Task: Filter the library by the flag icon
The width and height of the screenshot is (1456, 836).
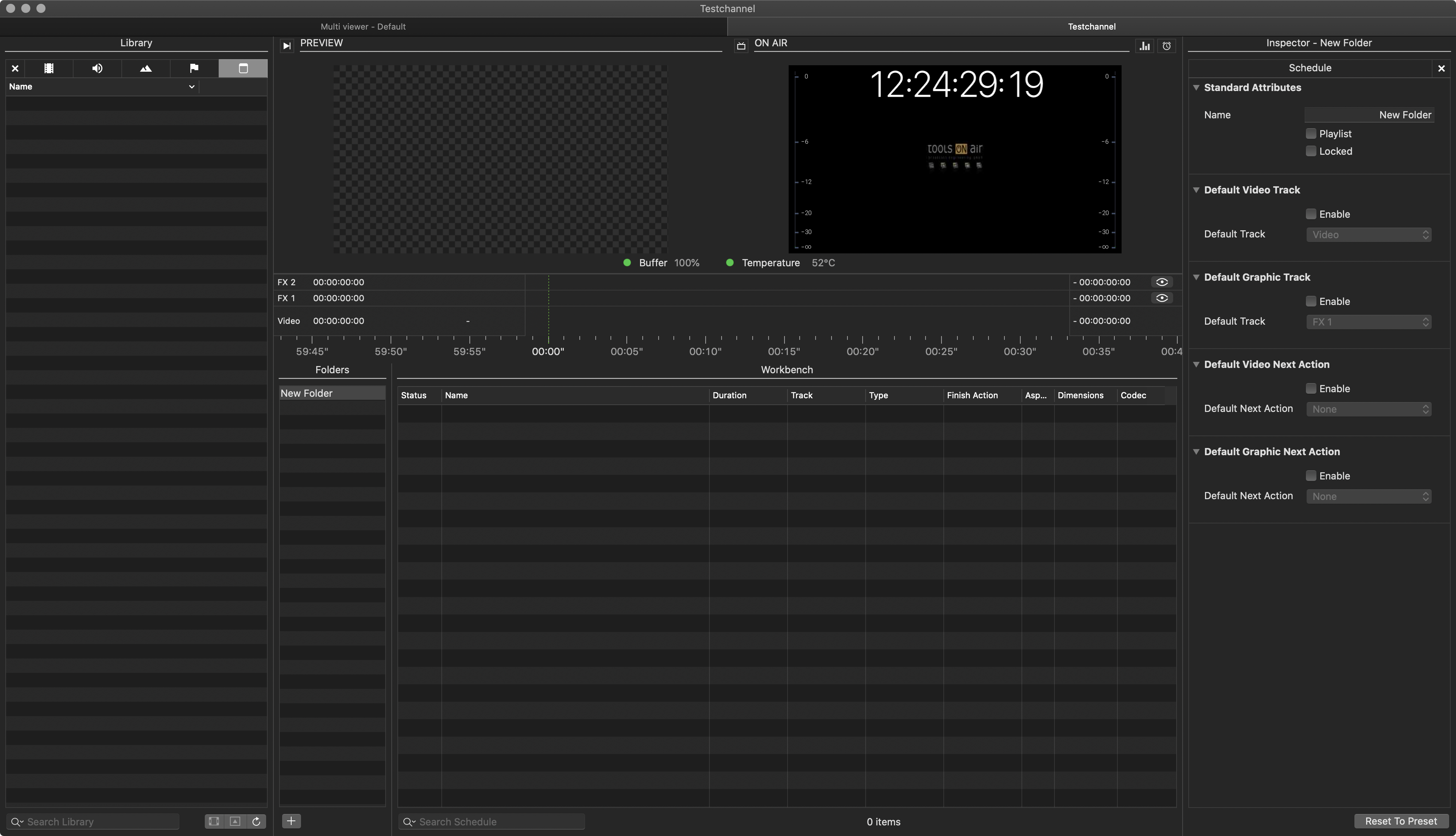Action: point(194,68)
